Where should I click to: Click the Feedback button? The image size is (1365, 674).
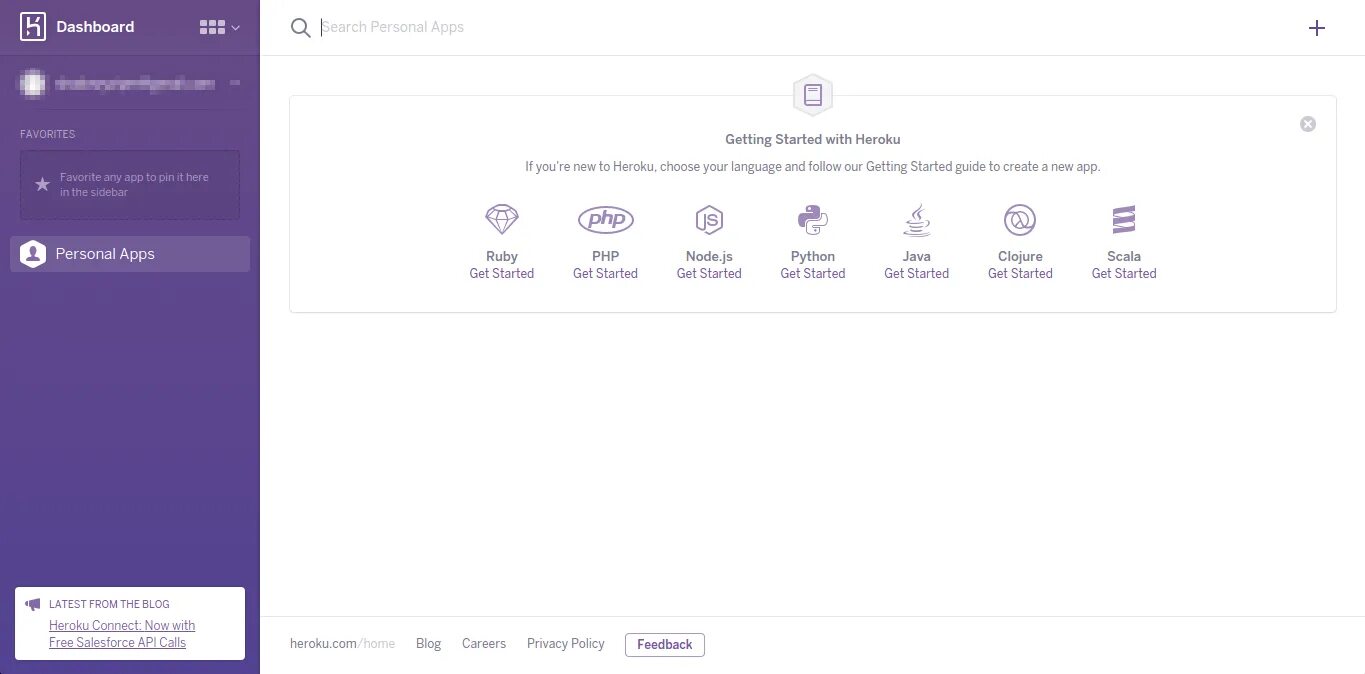click(x=665, y=645)
